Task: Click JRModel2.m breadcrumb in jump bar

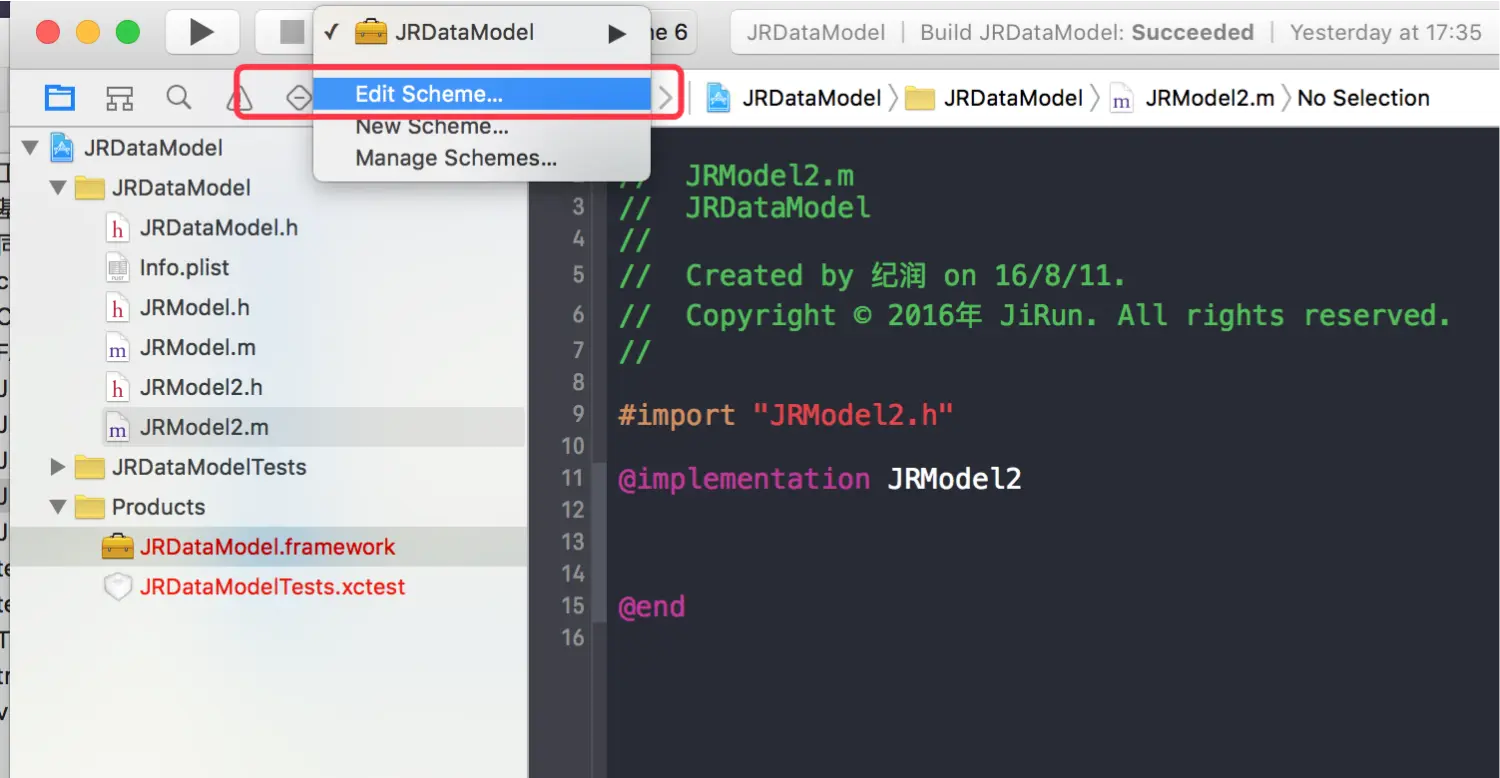Action: (x=1193, y=98)
